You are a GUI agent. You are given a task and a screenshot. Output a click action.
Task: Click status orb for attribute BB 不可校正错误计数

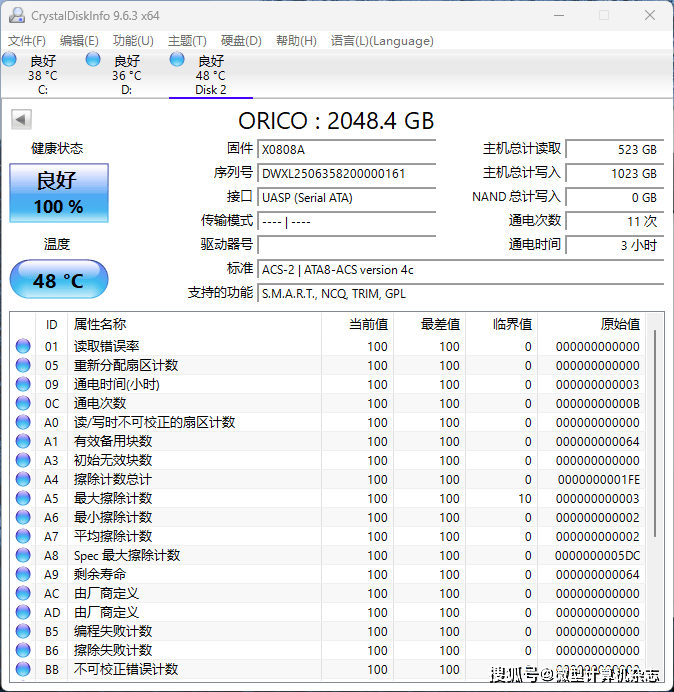pos(23,670)
